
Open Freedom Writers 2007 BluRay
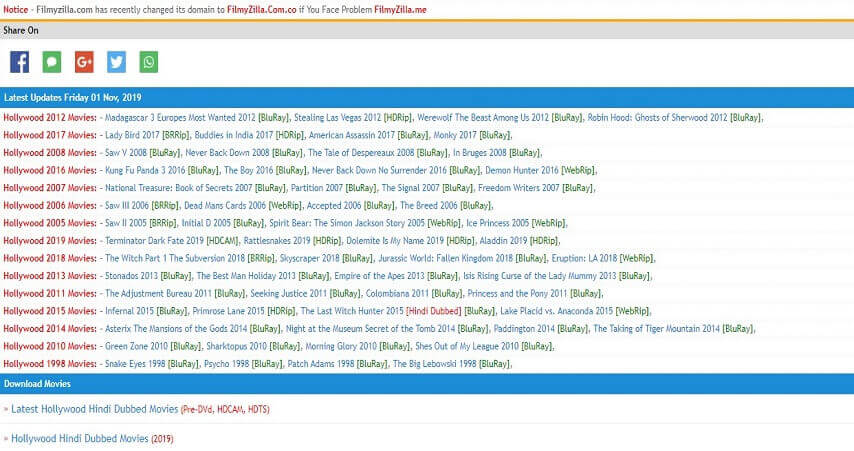click(x=535, y=188)
